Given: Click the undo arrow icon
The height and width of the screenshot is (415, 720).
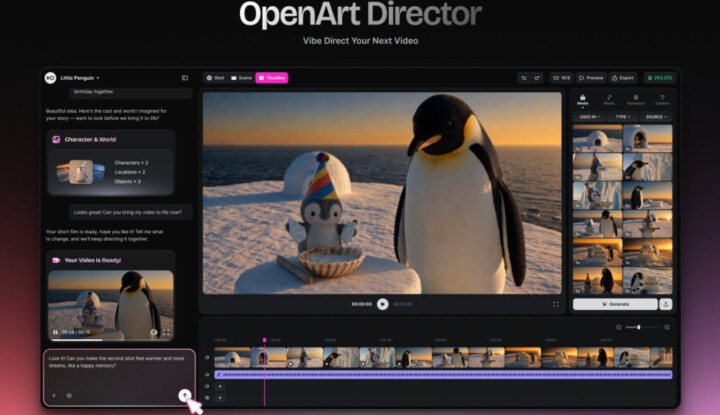Looking at the screenshot, I should (x=523, y=78).
